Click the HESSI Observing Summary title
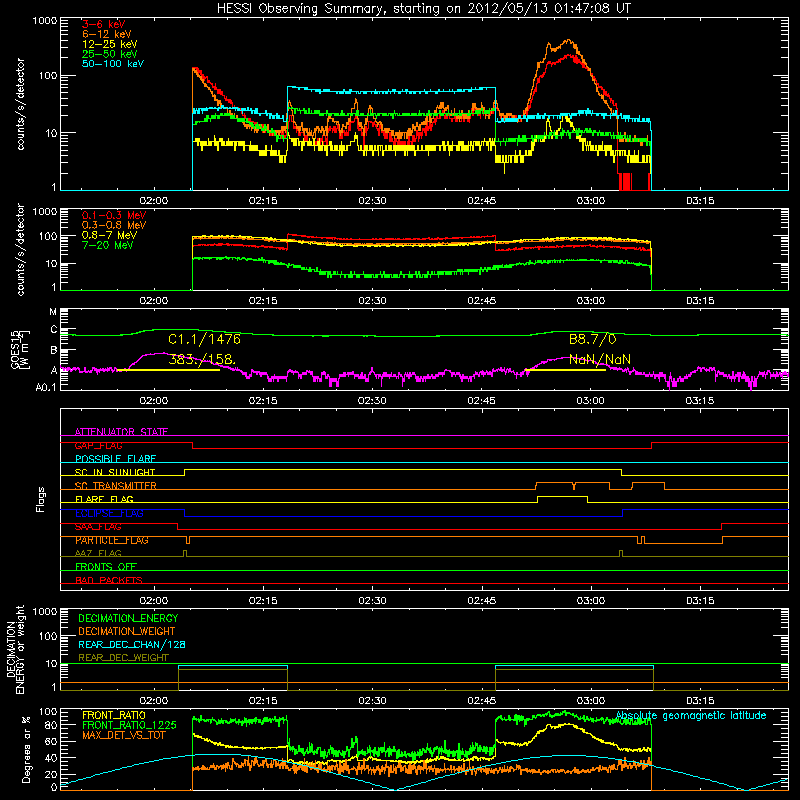Image resolution: width=800 pixels, height=800 pixels. point(424,8)
